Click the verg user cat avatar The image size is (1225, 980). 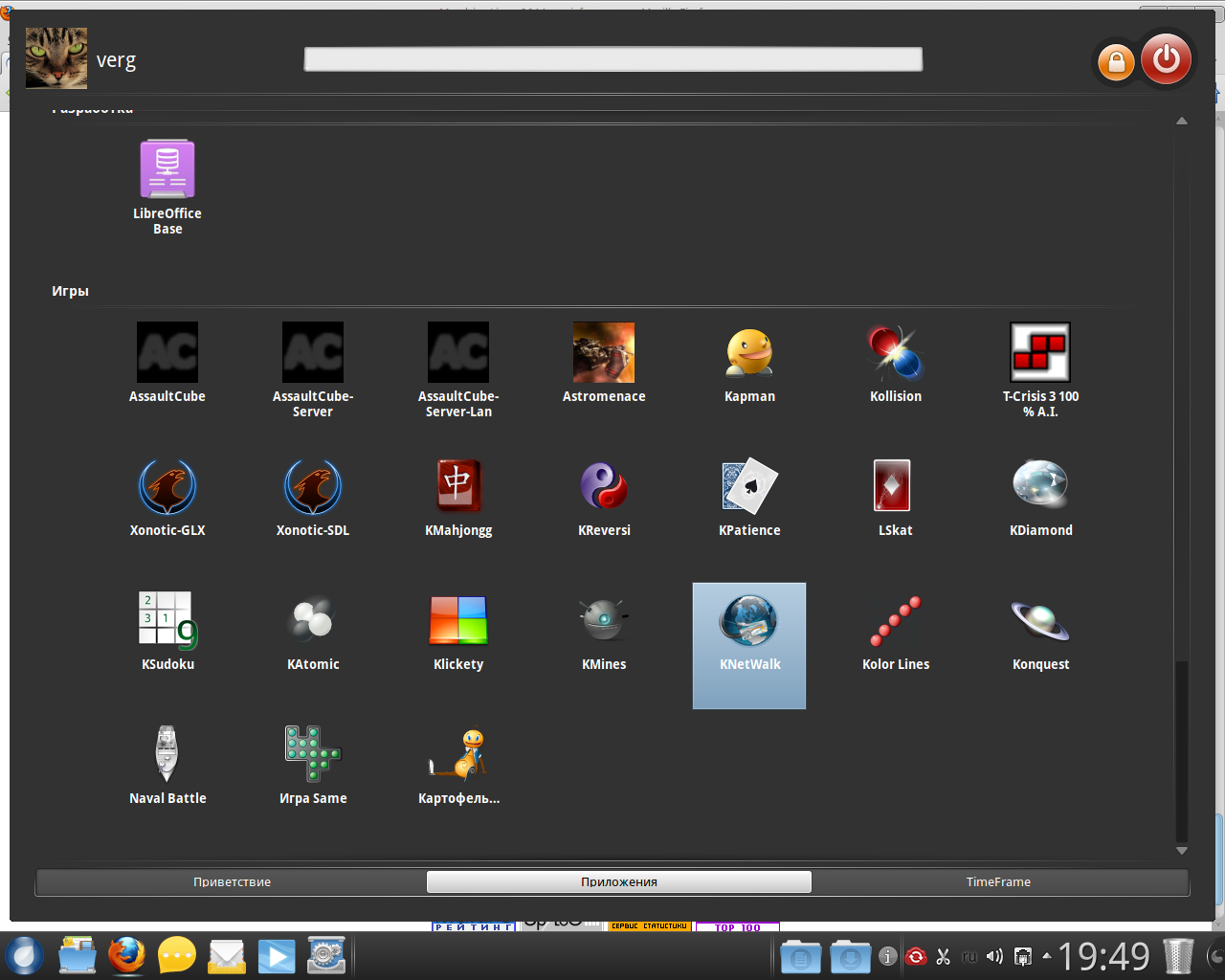(x=56, y=58)
